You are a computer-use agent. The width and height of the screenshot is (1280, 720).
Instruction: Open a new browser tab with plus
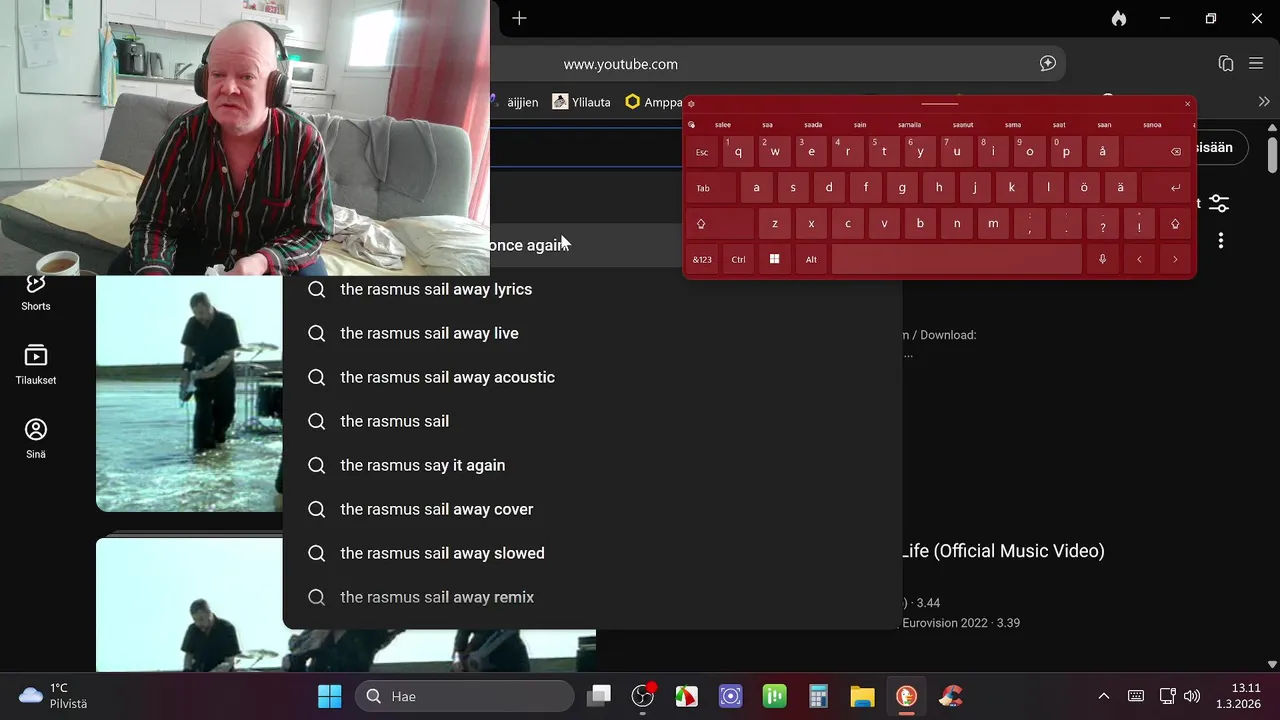[519, 18]
